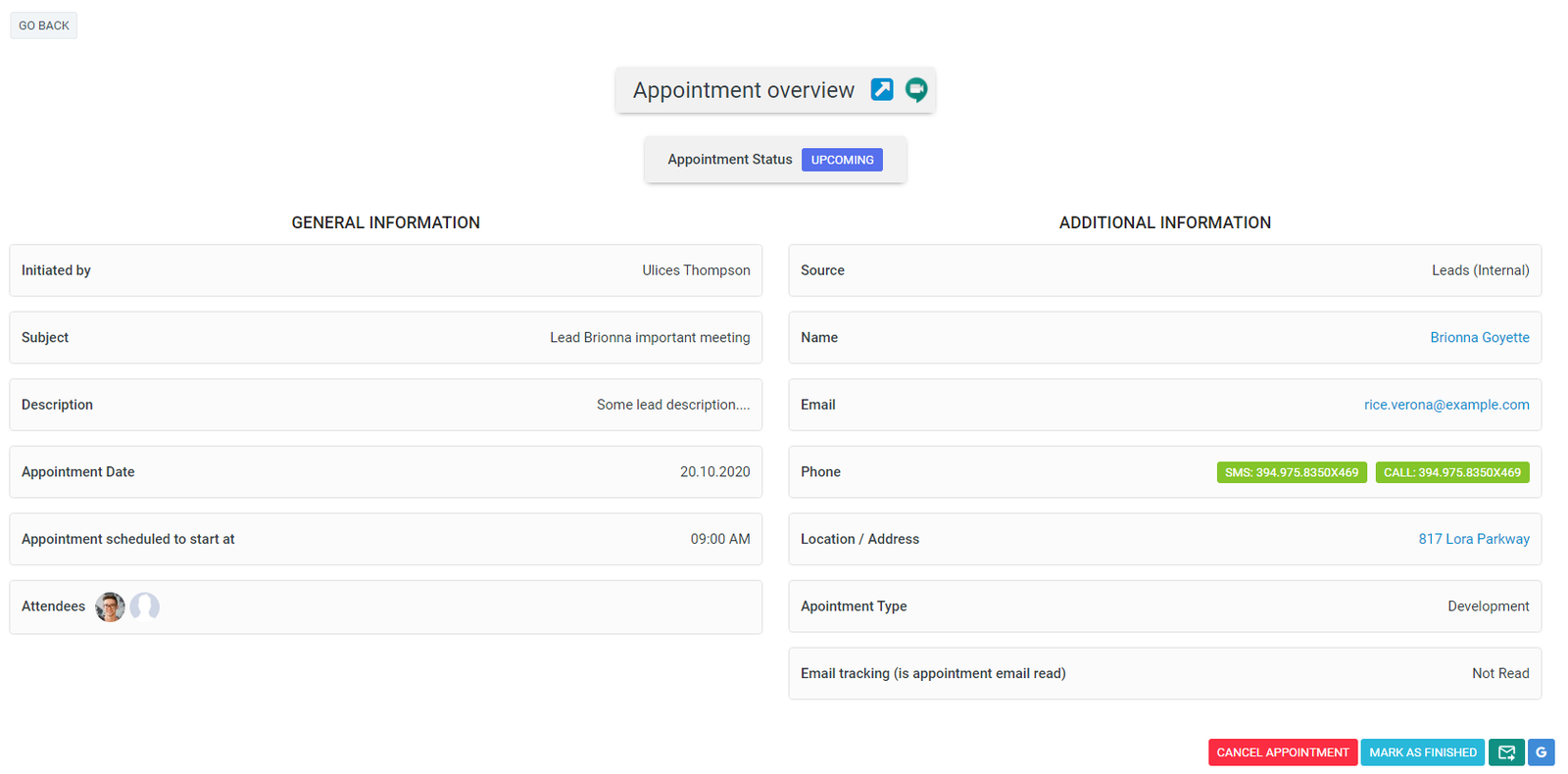This screenshot has width=1568, height=774.
Task: Click the rice.verona@example.com email link
Action: pyautogui.click(x=1445, y=405)
